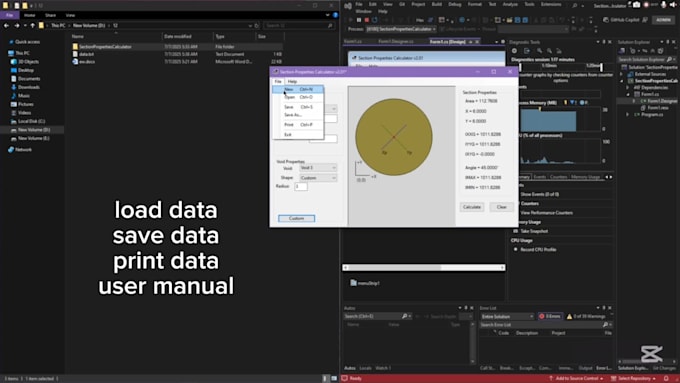680x383 pixels.
Task: Open the Events tab in Diagnostic Tools
Action: [539, 177]
